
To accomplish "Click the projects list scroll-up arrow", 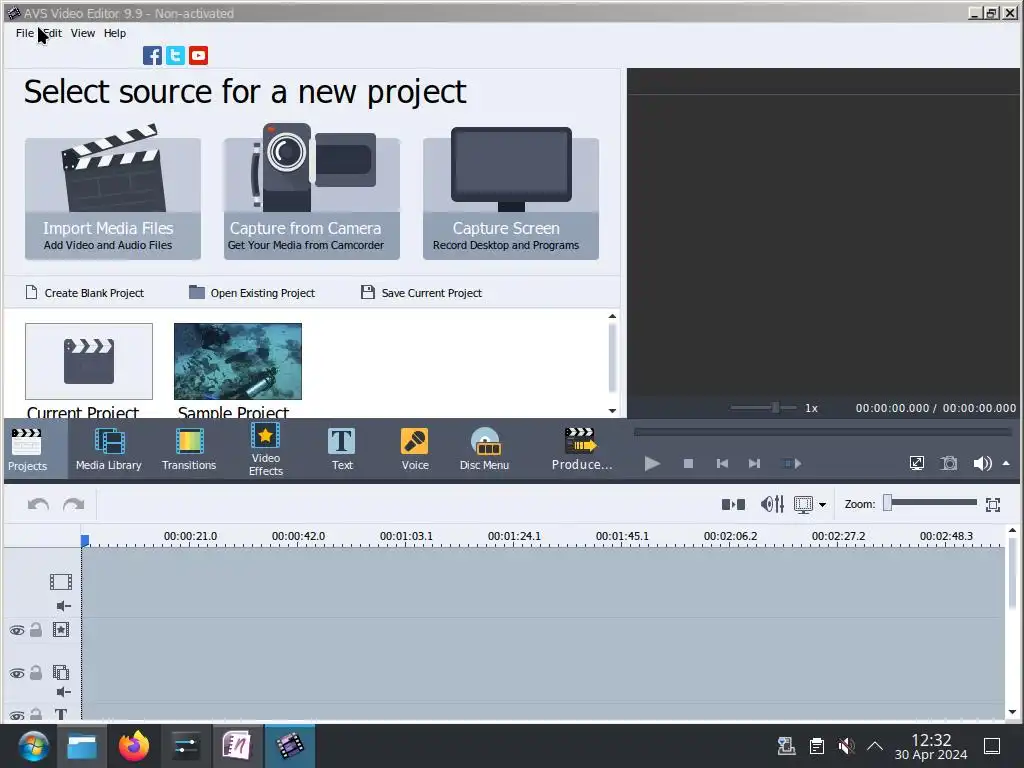I will [x=612, y=316].
